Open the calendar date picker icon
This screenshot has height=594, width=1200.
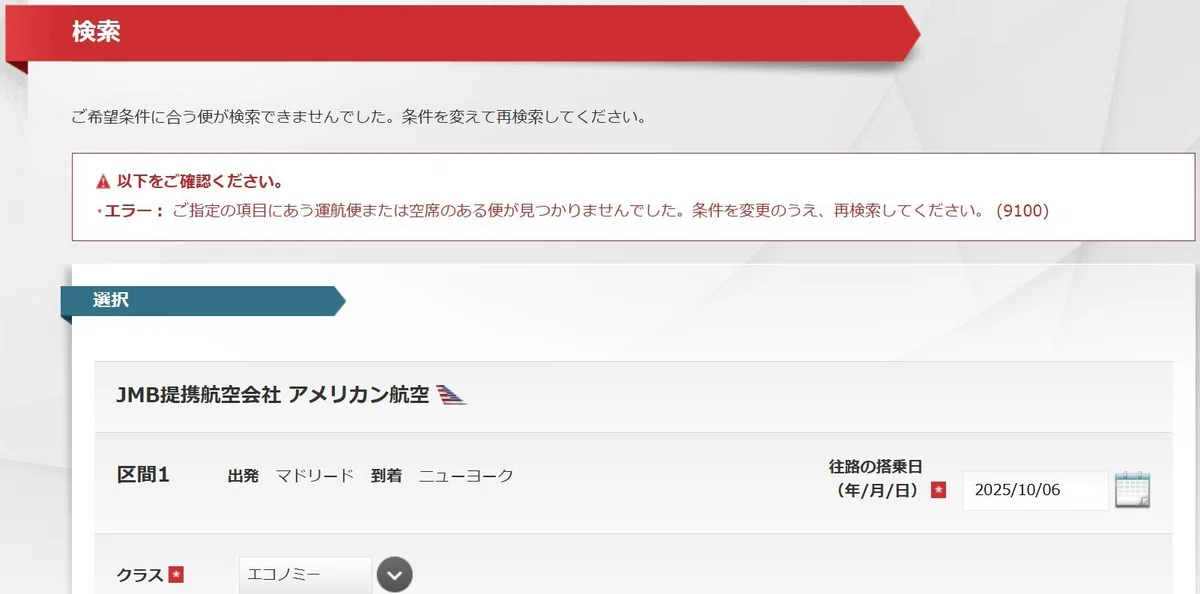tap(1132, 490)
